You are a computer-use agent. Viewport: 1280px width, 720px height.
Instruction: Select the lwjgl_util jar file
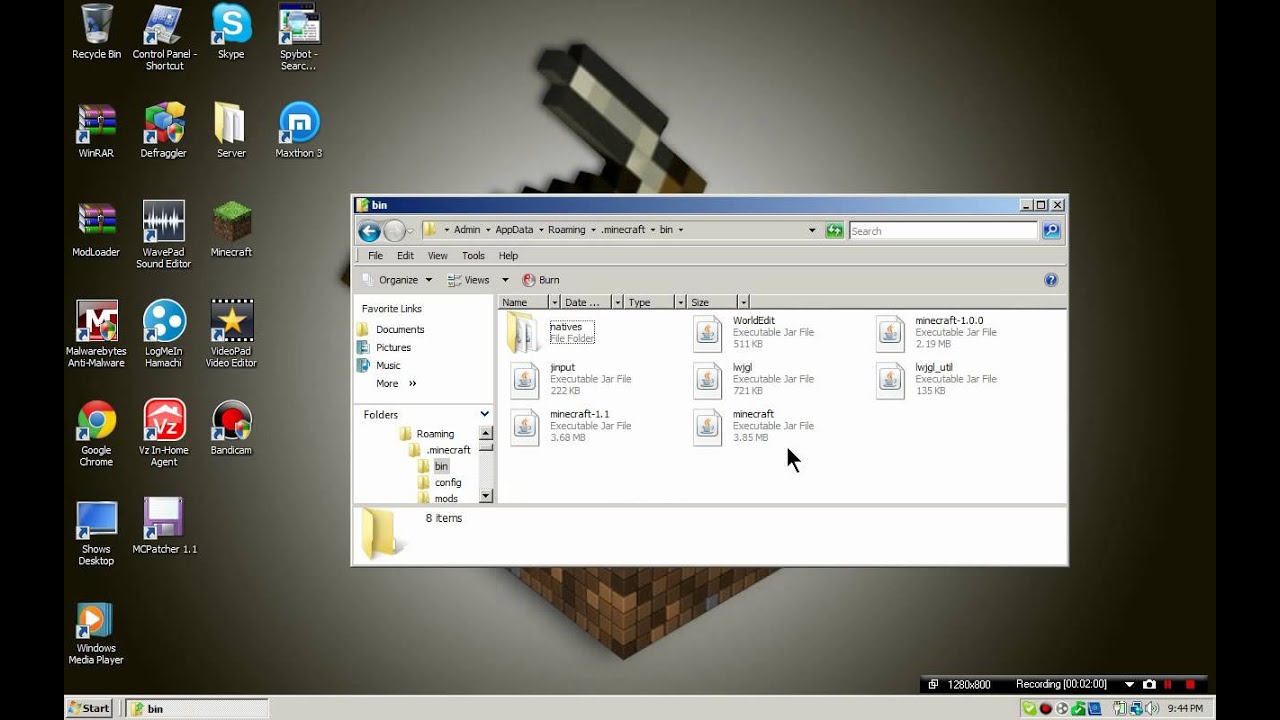pos(937,379)
